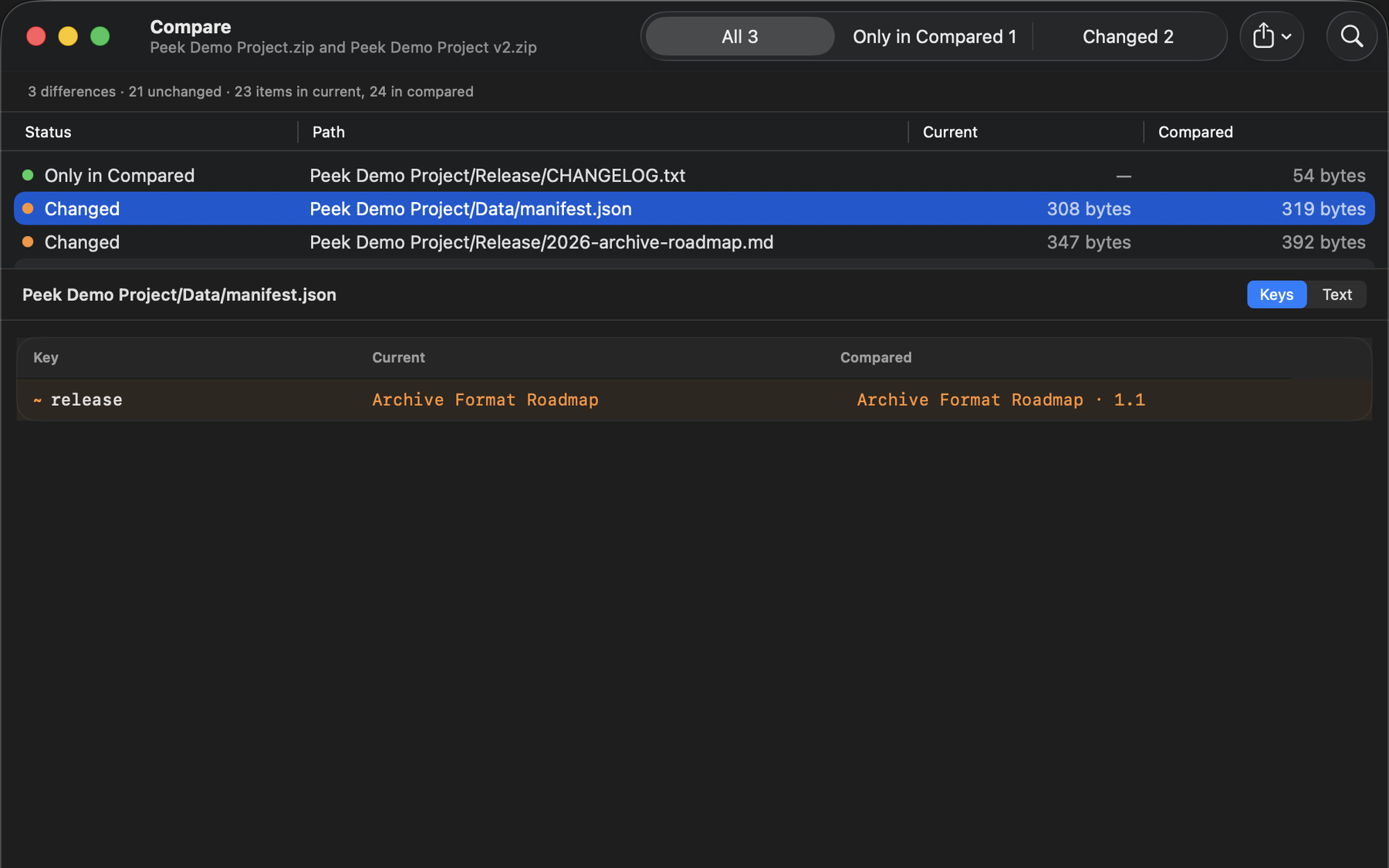This screenshot has width=1389, height=868.
Task: Click the Key column header
Action: click(46, 357)
